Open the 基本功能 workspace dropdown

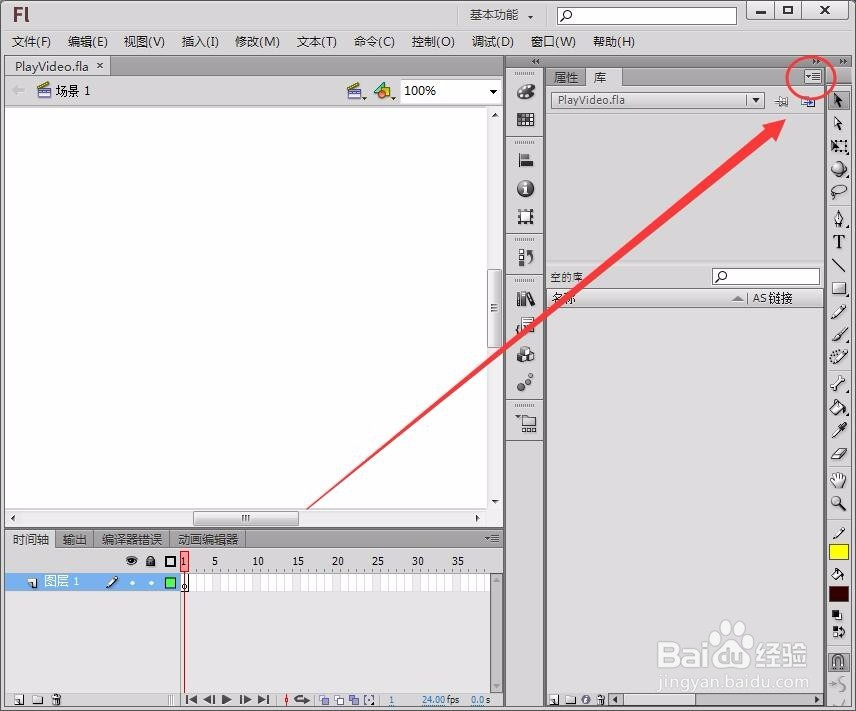click(501, 15)
